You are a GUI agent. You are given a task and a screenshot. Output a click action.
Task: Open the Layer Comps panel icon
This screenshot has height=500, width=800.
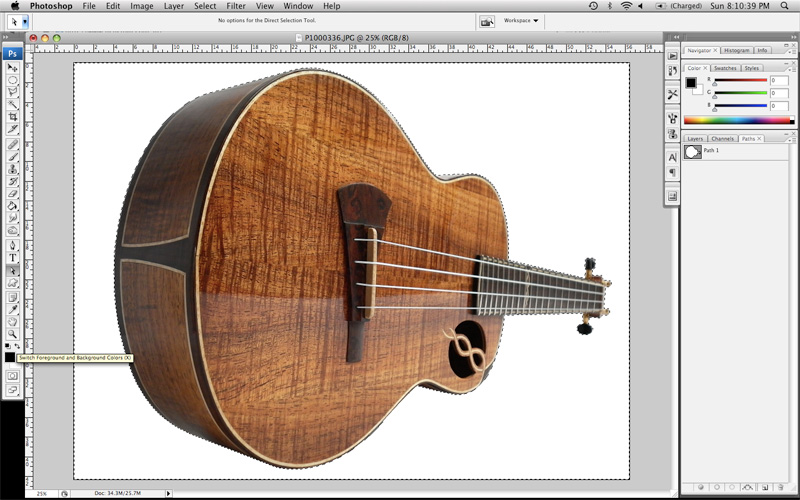tap(672, 196)
